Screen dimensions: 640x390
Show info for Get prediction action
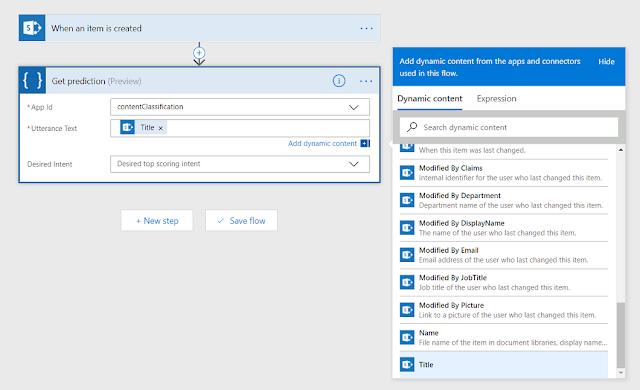(x=339, y=81)
